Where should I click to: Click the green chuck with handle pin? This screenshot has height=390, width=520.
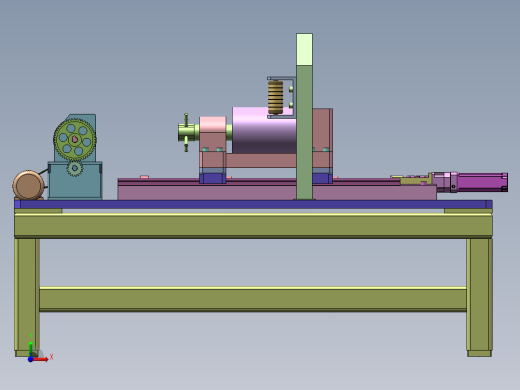coord(188,133)
